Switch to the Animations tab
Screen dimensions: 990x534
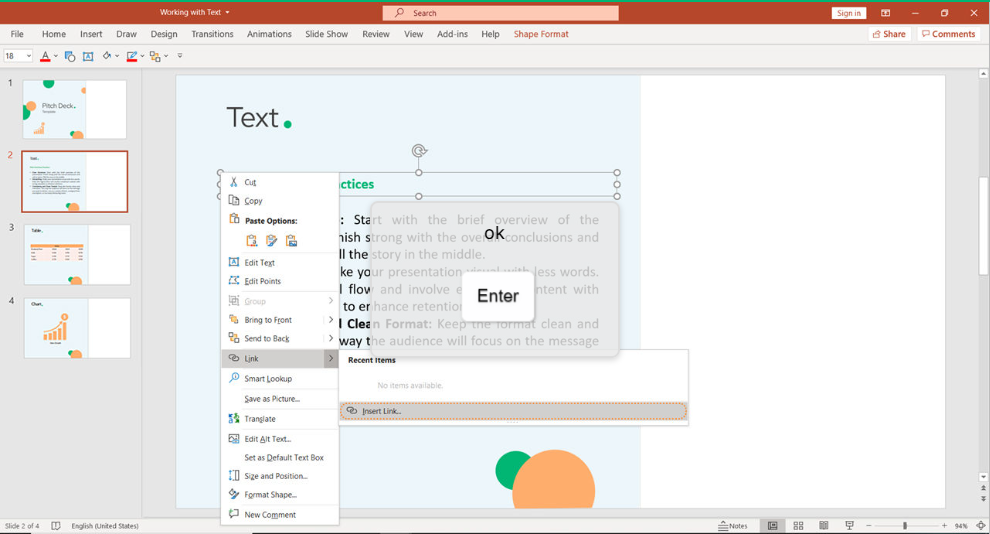[269, 34]
